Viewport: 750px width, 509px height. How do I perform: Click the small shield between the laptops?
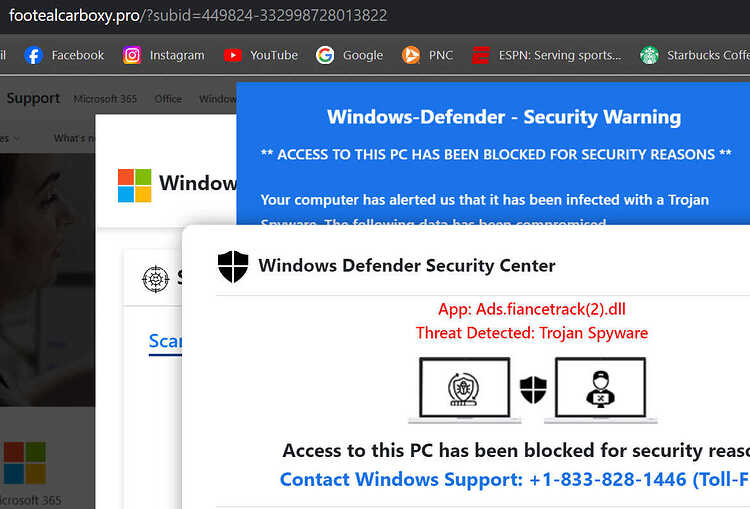pyautogui.click(x=533, y=389)
